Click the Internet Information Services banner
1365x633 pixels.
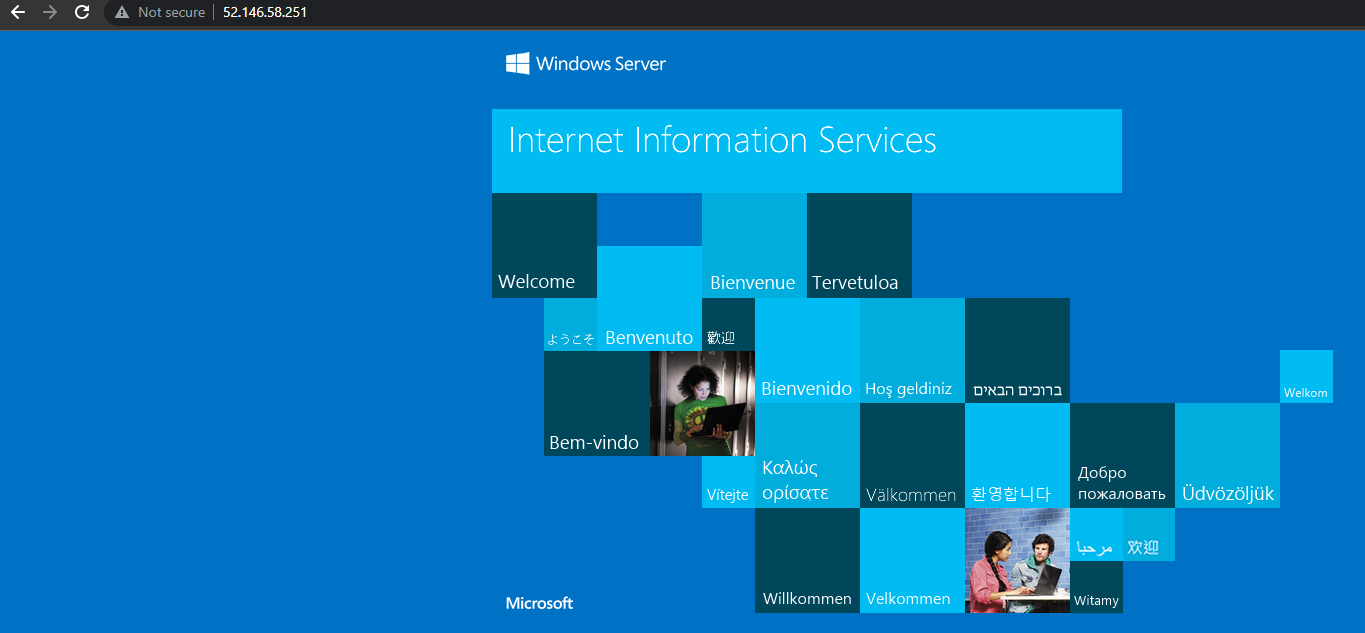(806, 150)
